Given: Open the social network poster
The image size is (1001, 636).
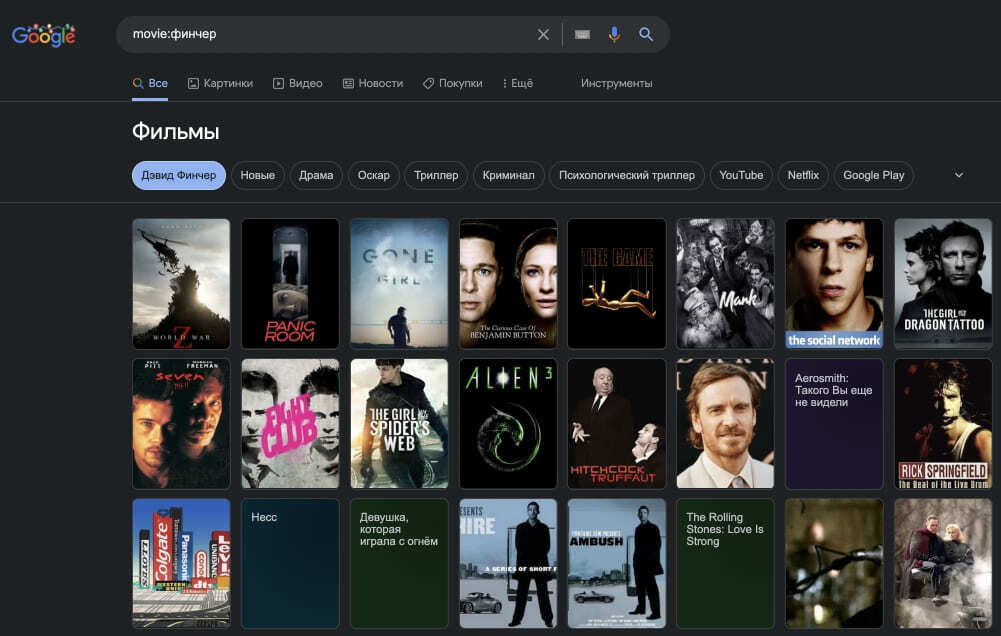Looking at the screenshot, I should click(834, 284).
